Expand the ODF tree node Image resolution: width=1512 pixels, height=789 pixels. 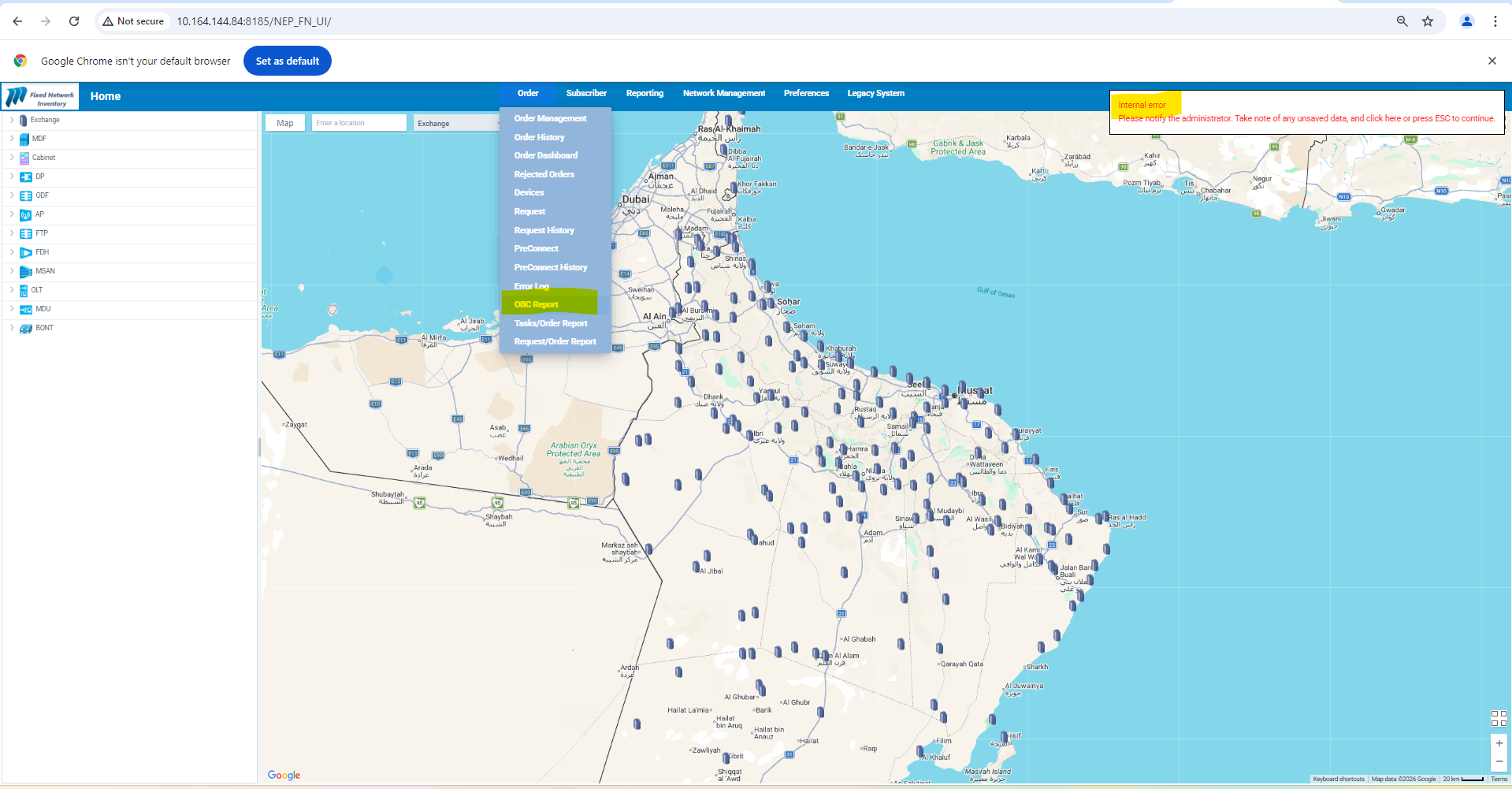(x=12, y=195)
